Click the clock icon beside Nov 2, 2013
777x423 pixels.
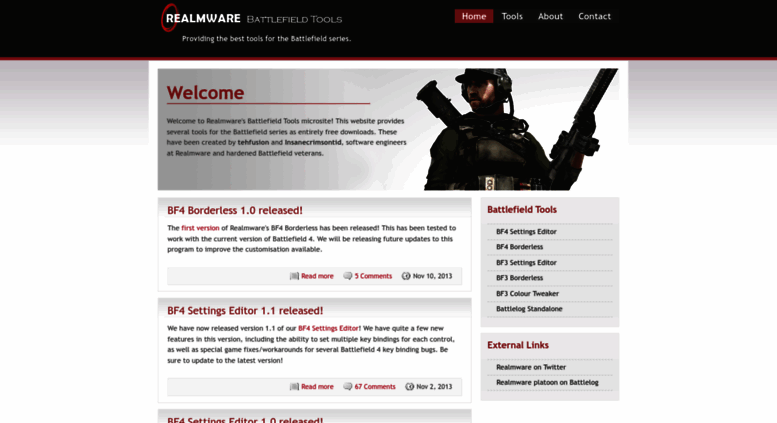pos(409,387)
